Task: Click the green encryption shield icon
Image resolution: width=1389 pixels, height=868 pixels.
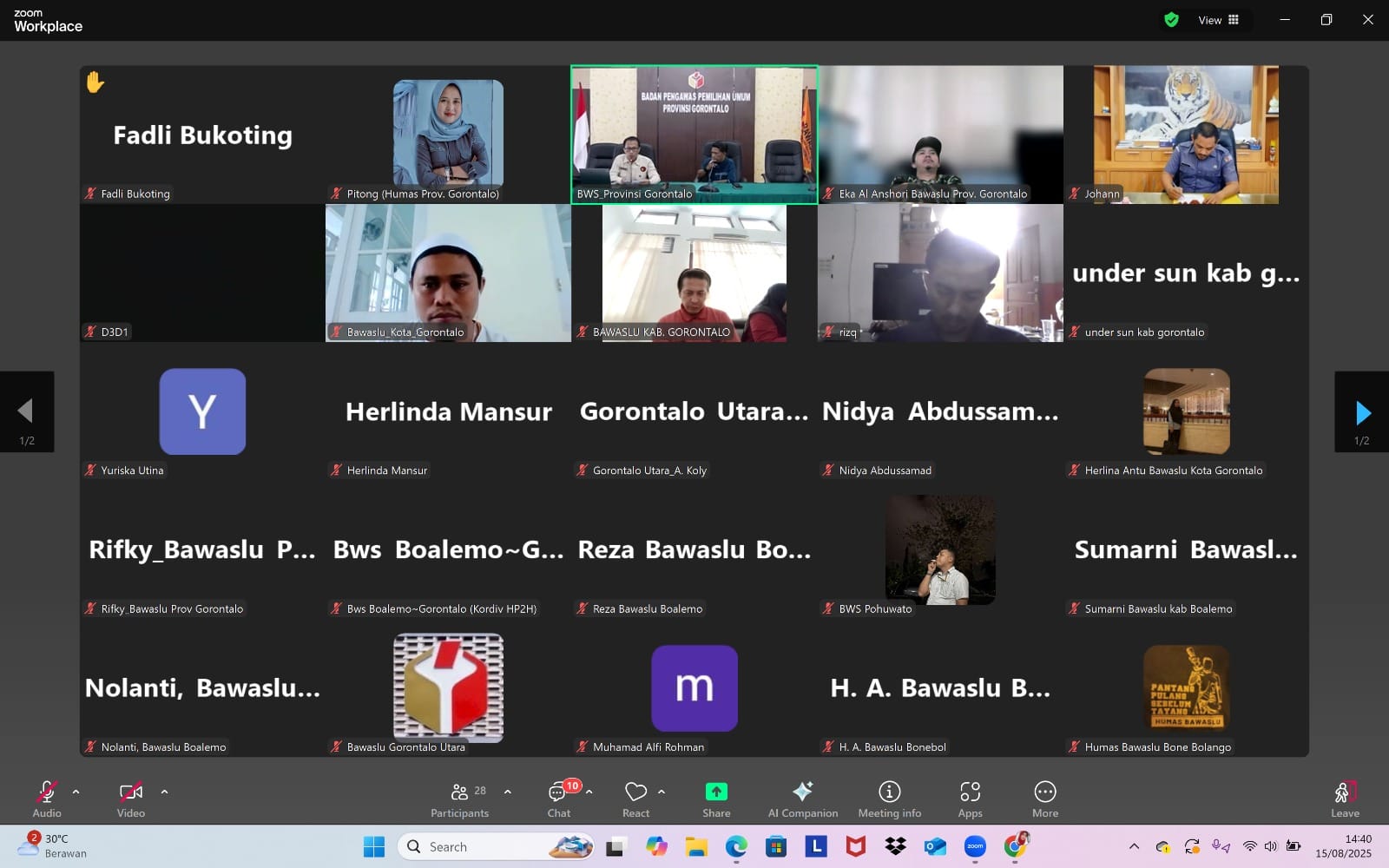Action: [1171, 20]
